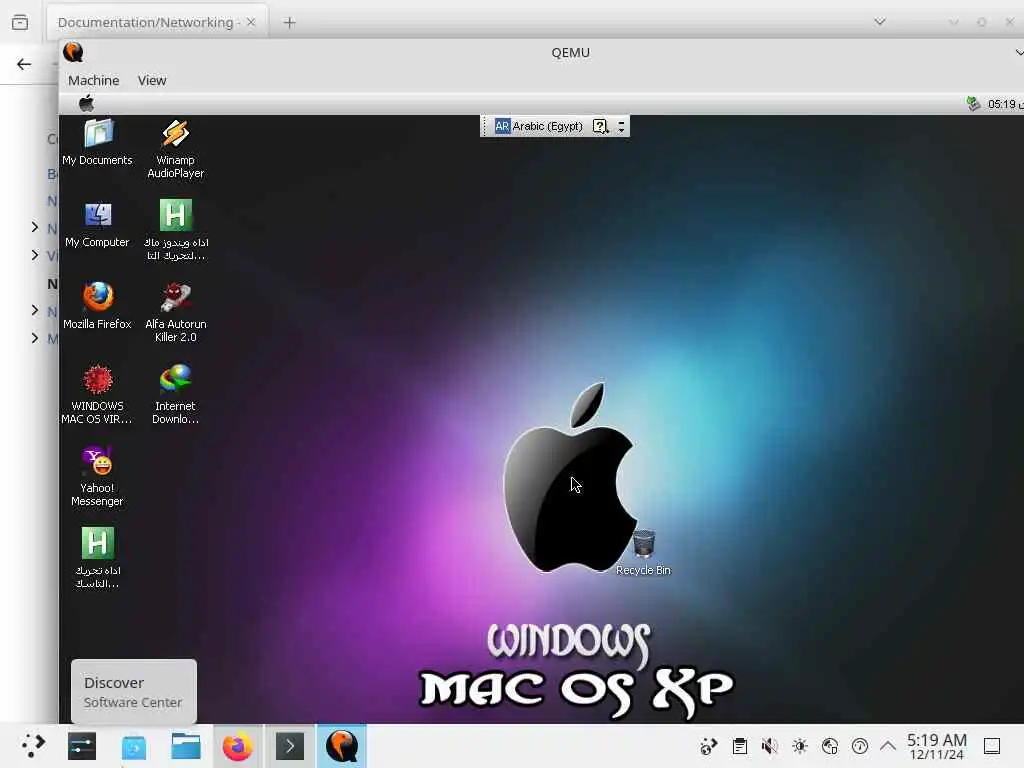Open green H icon beside My Computer
Screen dimensions: 1024x768
click(175, 230)
